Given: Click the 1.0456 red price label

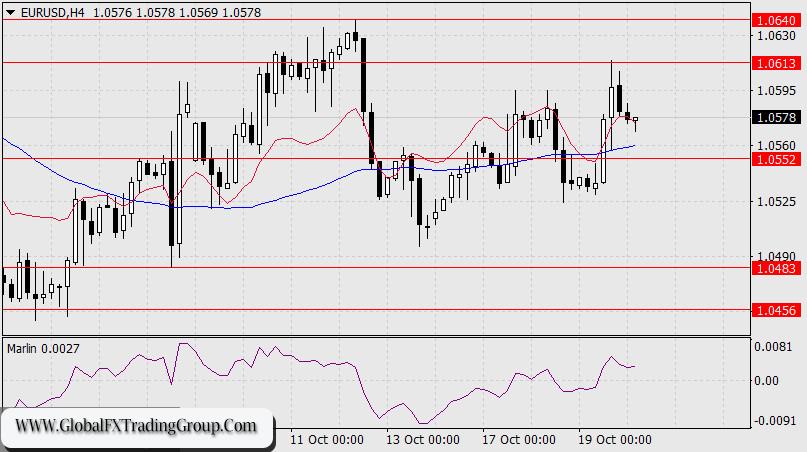Looking at the screenshot, I should pos(777,310).
